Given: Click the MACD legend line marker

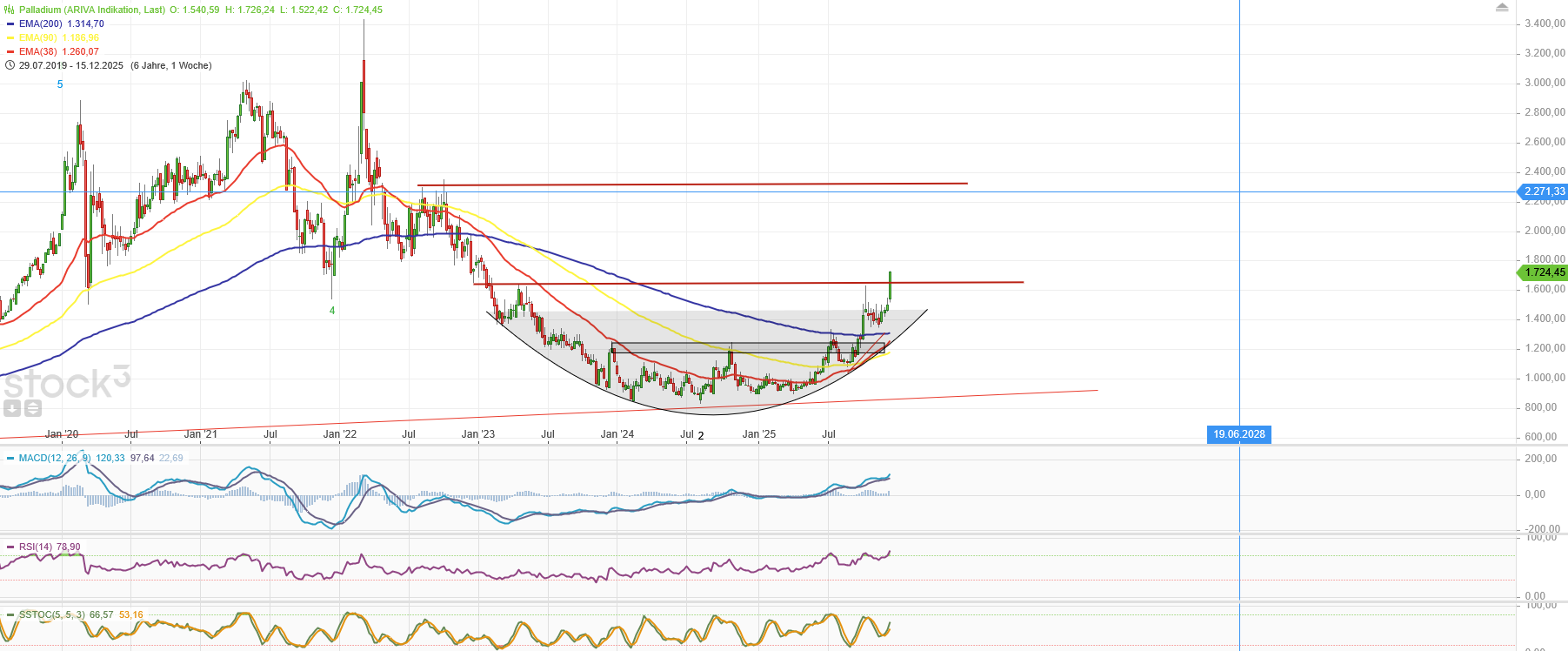Looking at the screenshot, I should click(x=10, y=459).
